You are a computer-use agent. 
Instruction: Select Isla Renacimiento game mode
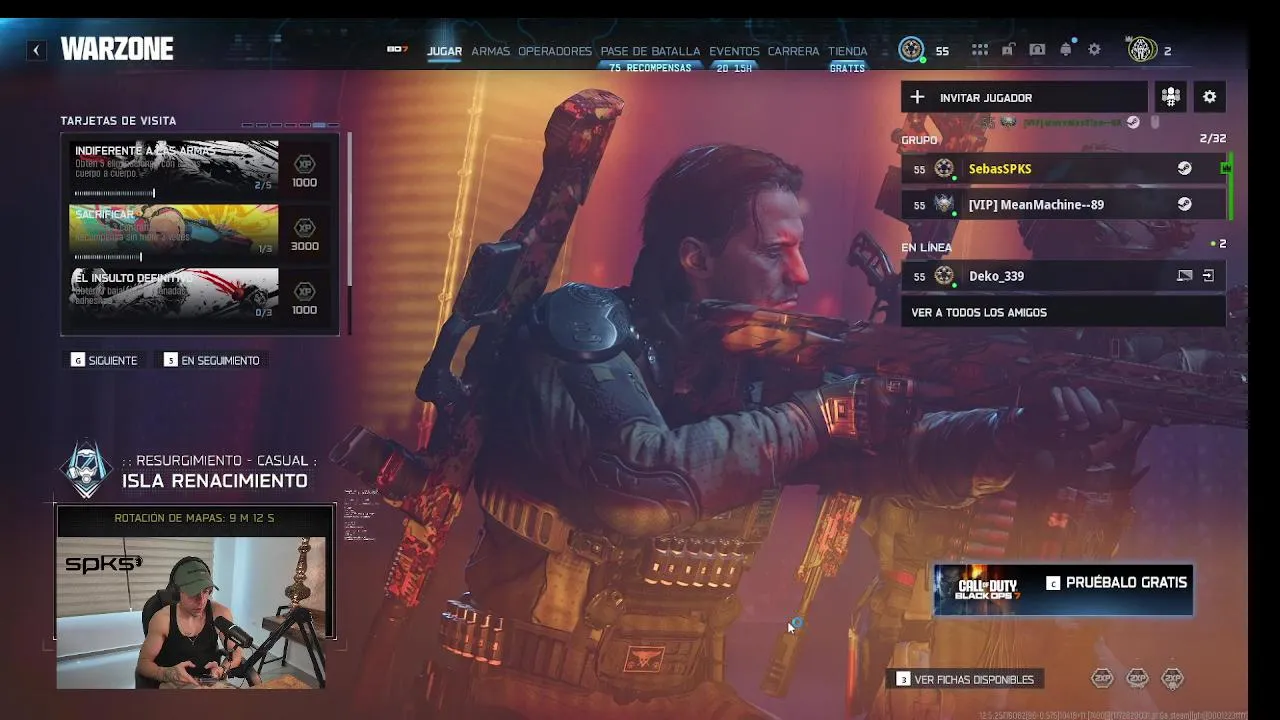(x=214, y=481)
